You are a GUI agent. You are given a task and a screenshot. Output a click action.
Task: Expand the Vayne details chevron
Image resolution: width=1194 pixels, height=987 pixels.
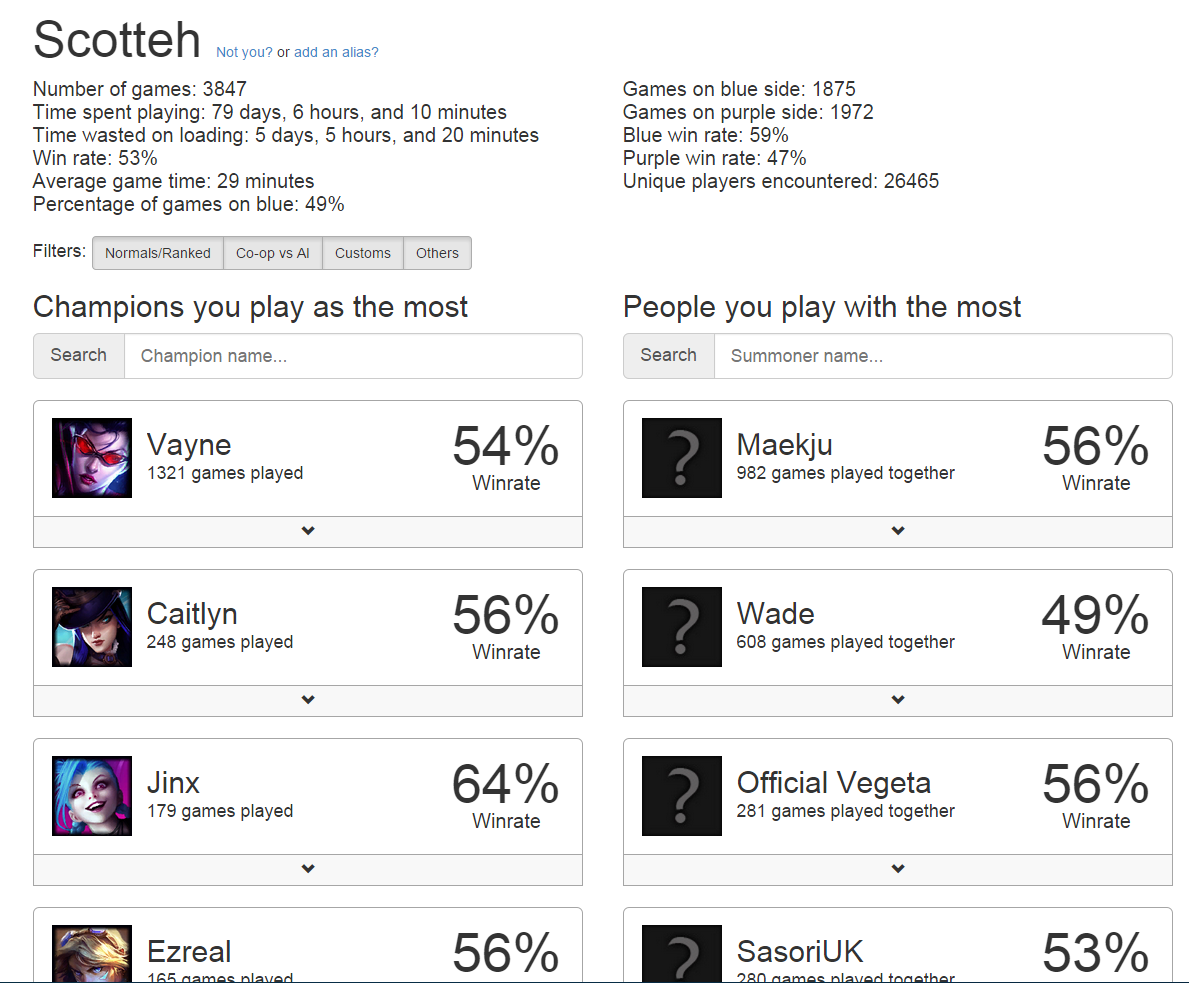(x=308, y=531)
